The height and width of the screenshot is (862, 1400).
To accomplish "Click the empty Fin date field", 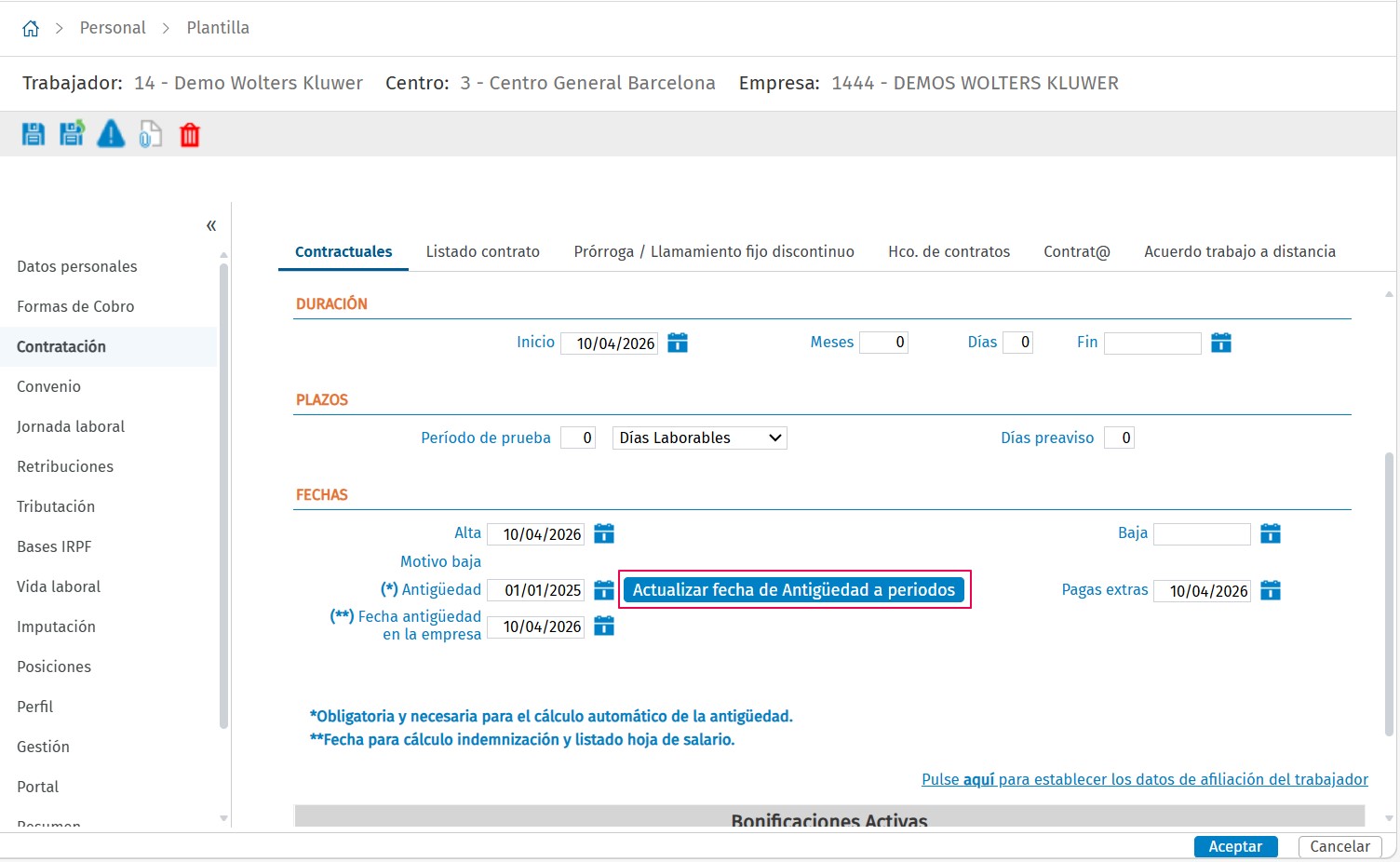I will 1152,343.
